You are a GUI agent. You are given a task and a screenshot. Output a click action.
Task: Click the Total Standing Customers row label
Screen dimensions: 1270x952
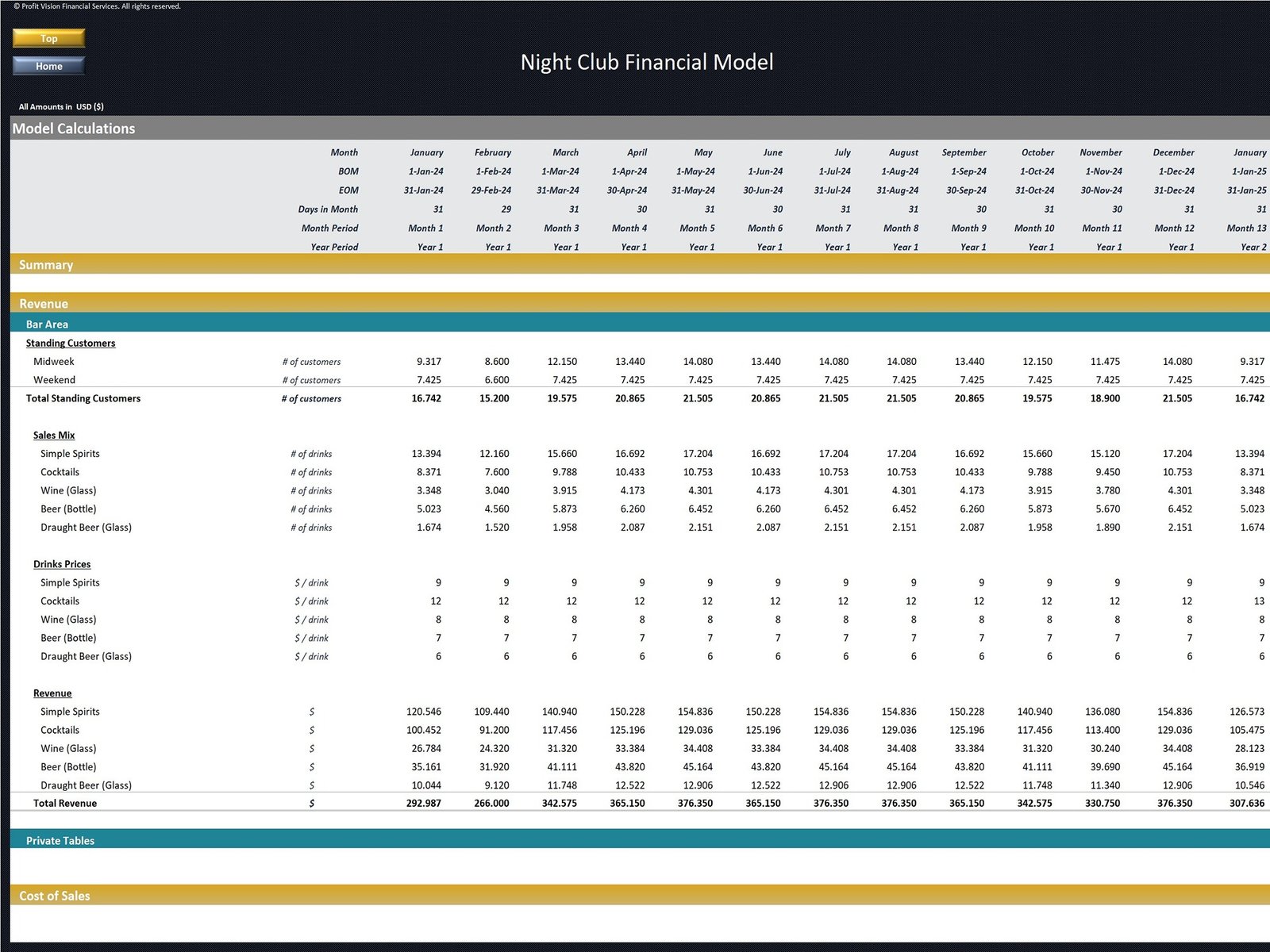click(83, 398)
